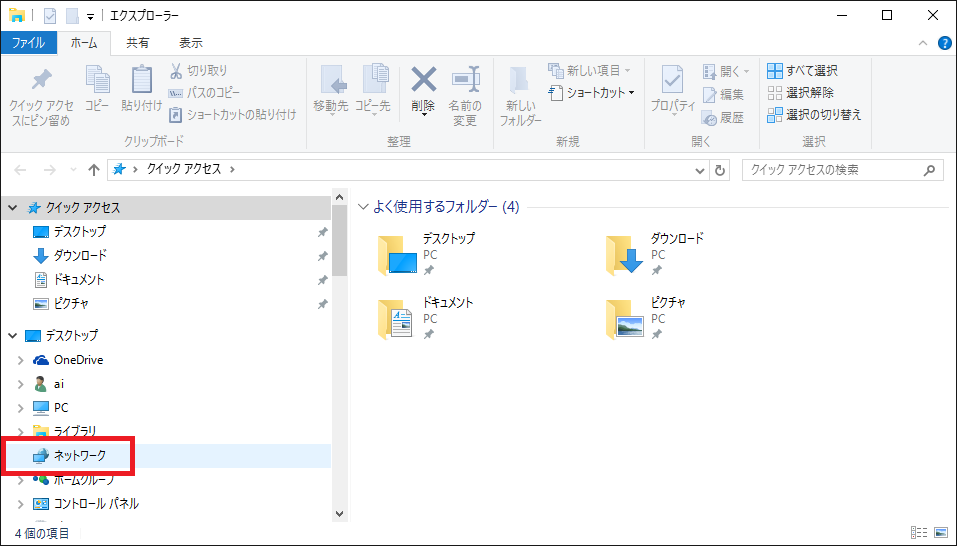
Task: Collapse the よく使用するフォルダー group header
Action: point(364,208)
